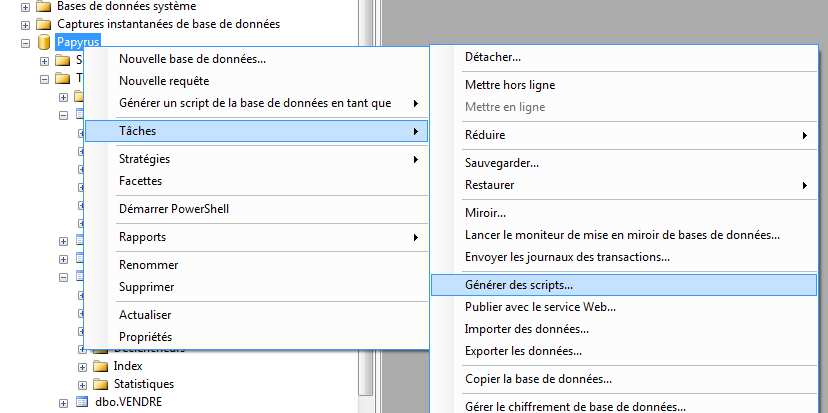Image resolution: width=828 pixels, height=413 pixels.
Task: Click Exporter les données... option
Action: point(523,351)
